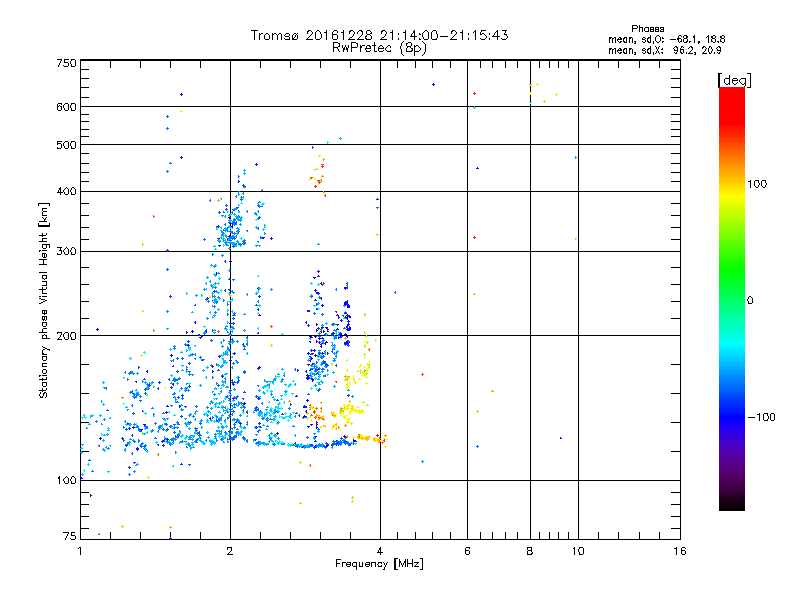Click the colorbar tick label '-100'

click(x=761, y=417)
